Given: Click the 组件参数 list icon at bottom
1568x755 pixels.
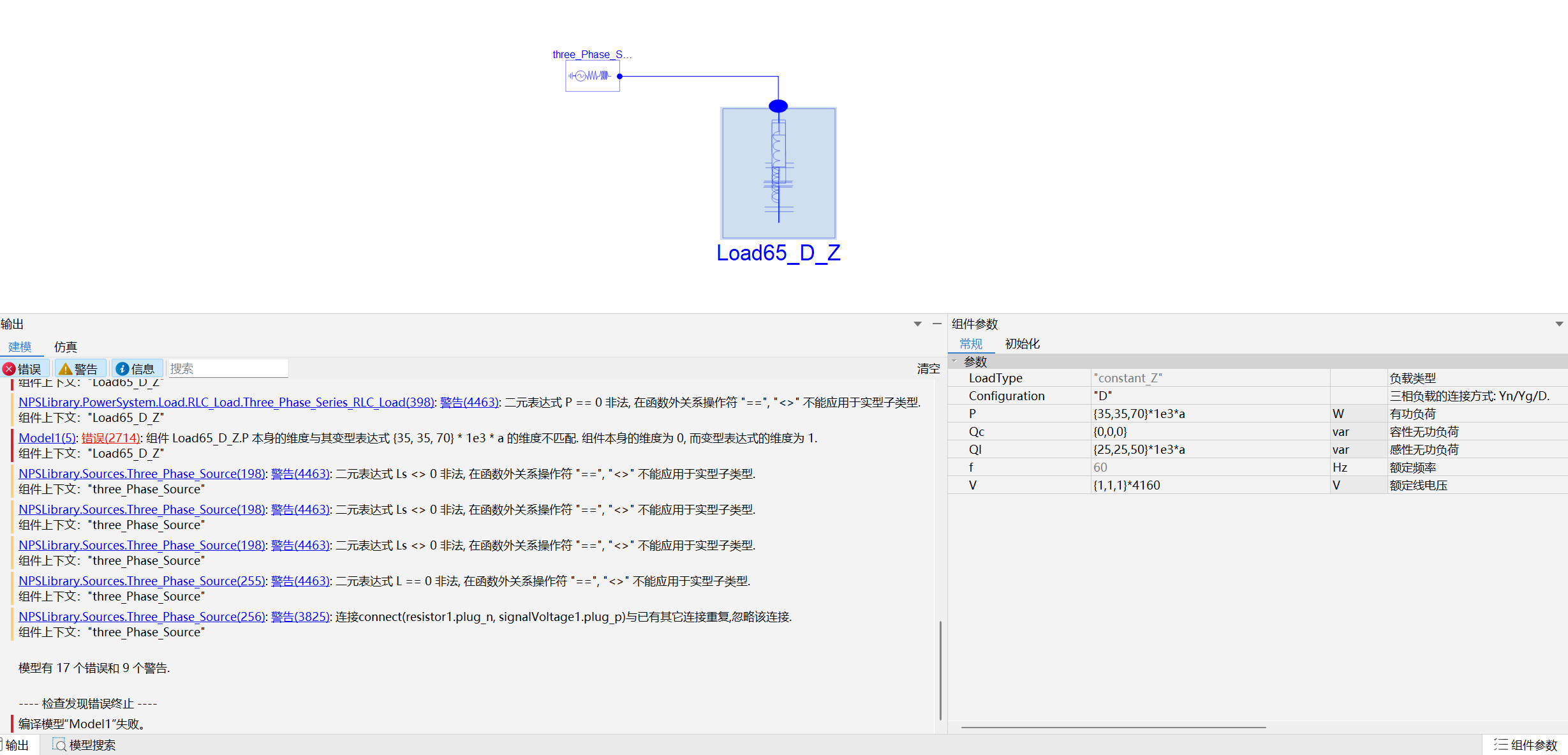Looking at the screenshot, I should (x=1500, y=745).
